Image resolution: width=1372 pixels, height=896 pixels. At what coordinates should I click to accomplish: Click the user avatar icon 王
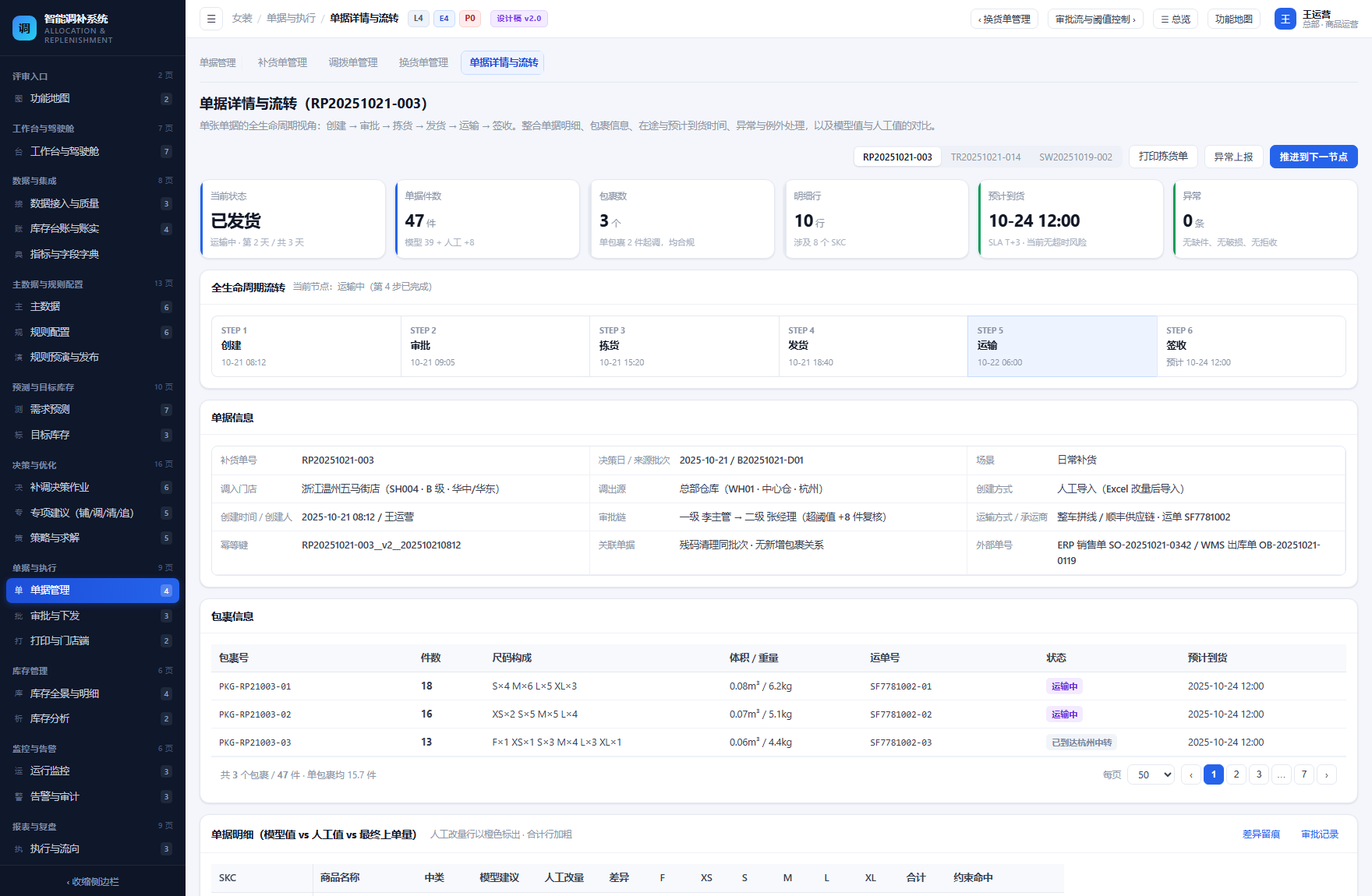click(x=1285, y=19)
